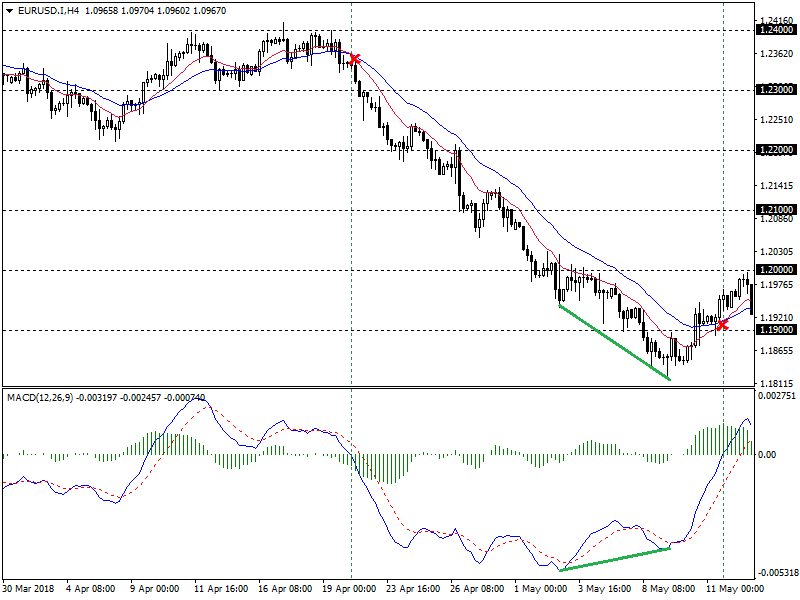Click the 26 Apr 08:00 time label
Viewport: 800px width, 600px height.
477,589
